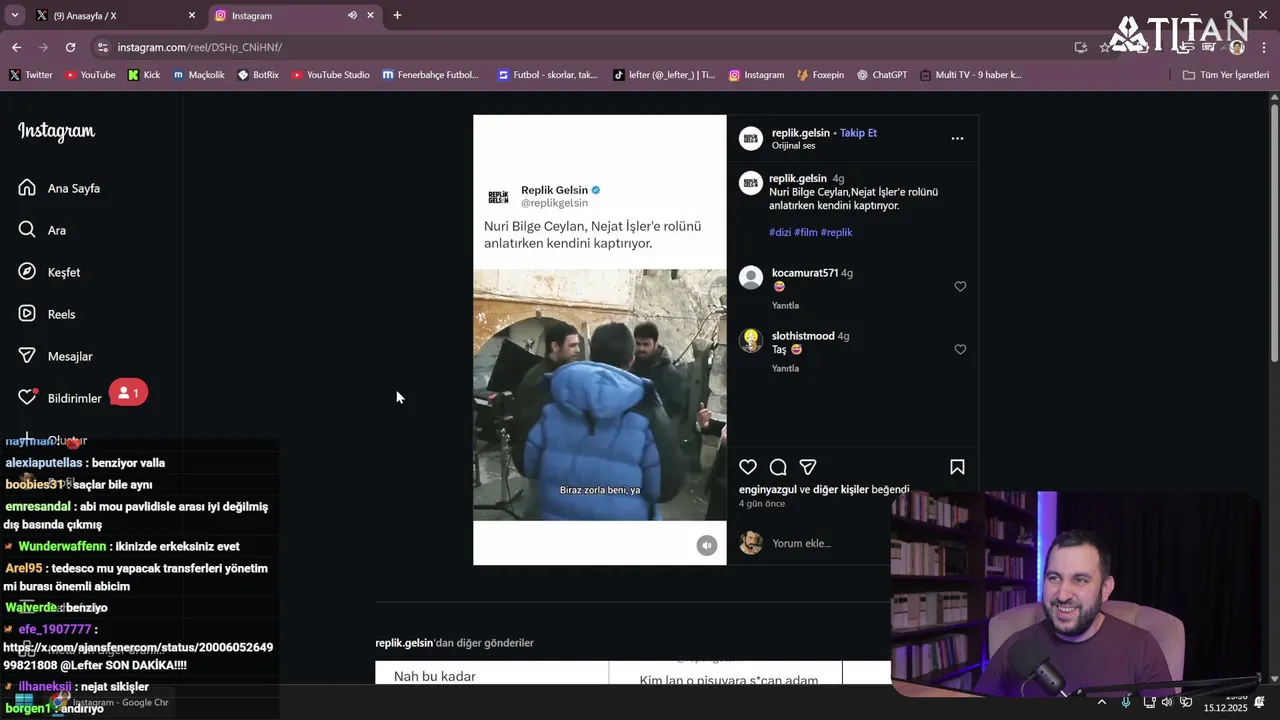Open kocamurat571 profile name
The height and width of the screenshot is (720, 1280).
click(805, 273)
